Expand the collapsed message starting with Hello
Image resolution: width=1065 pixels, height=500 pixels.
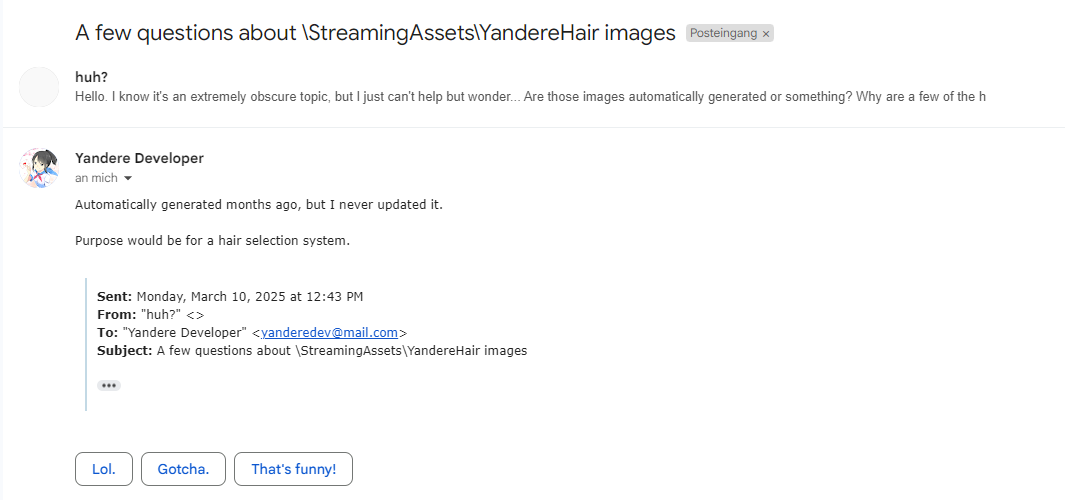click(530, 96)
